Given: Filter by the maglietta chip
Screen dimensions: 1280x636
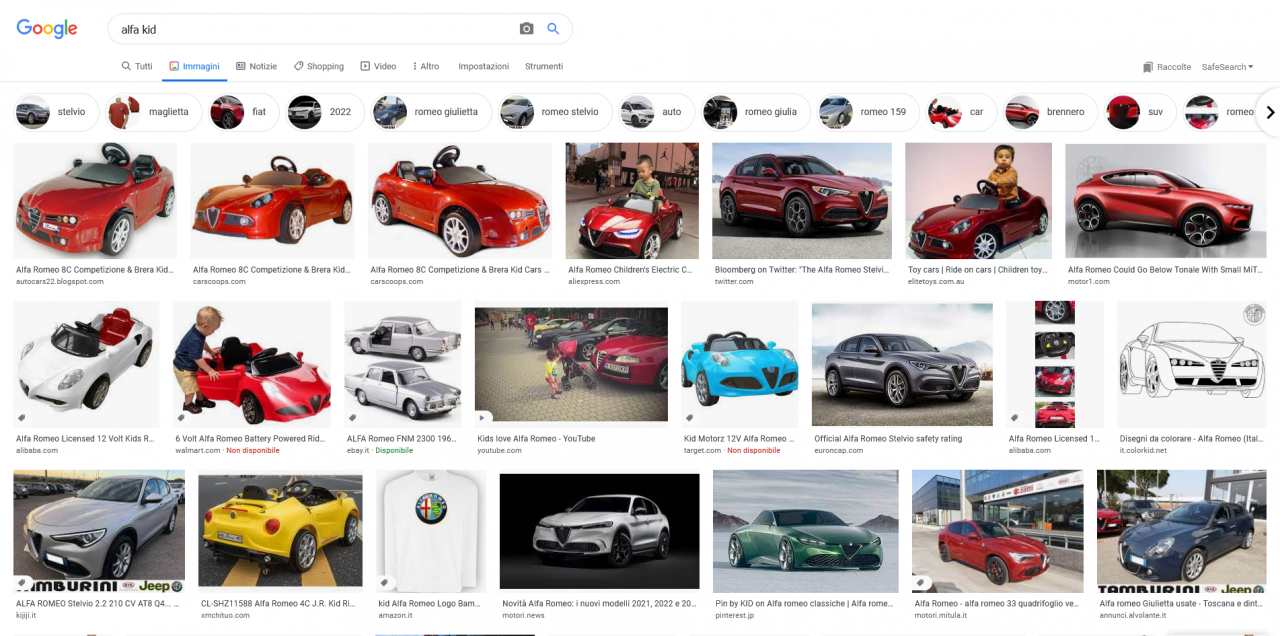Looking at the screenshot, I should click(153, 112).
